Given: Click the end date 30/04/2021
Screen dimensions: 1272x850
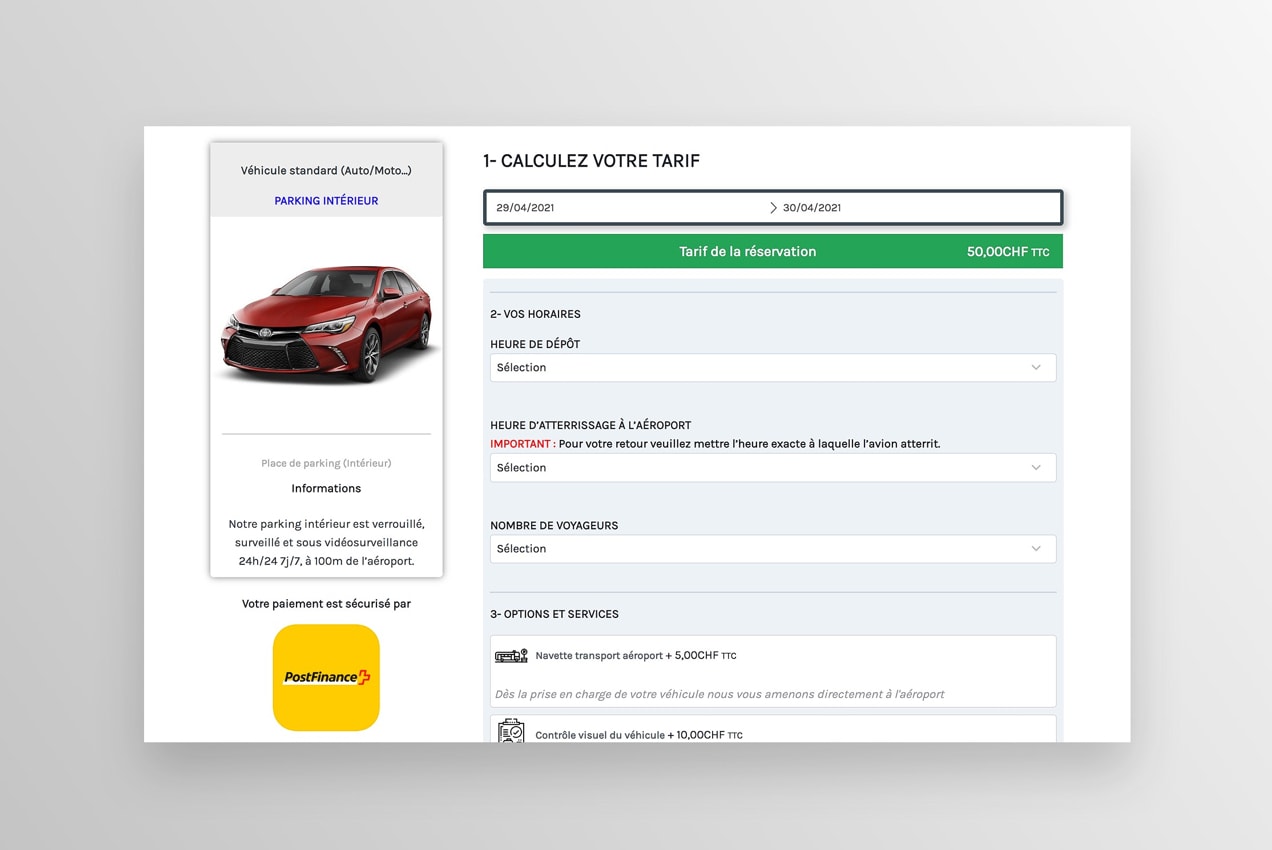Looking at the screenshot, I should [x=812, y=208].
